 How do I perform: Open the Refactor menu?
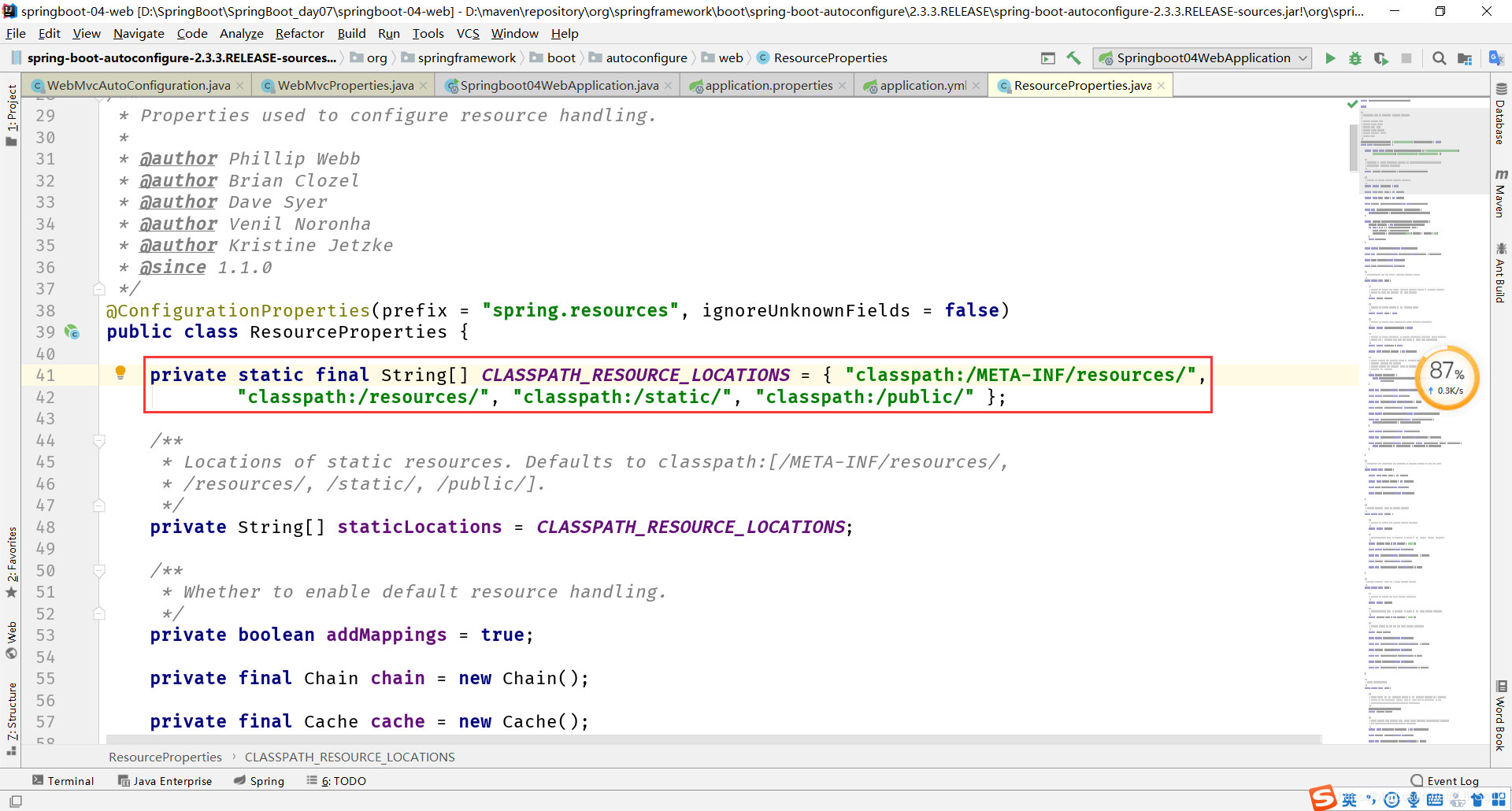pyautogui.click(x=299, y=33)
